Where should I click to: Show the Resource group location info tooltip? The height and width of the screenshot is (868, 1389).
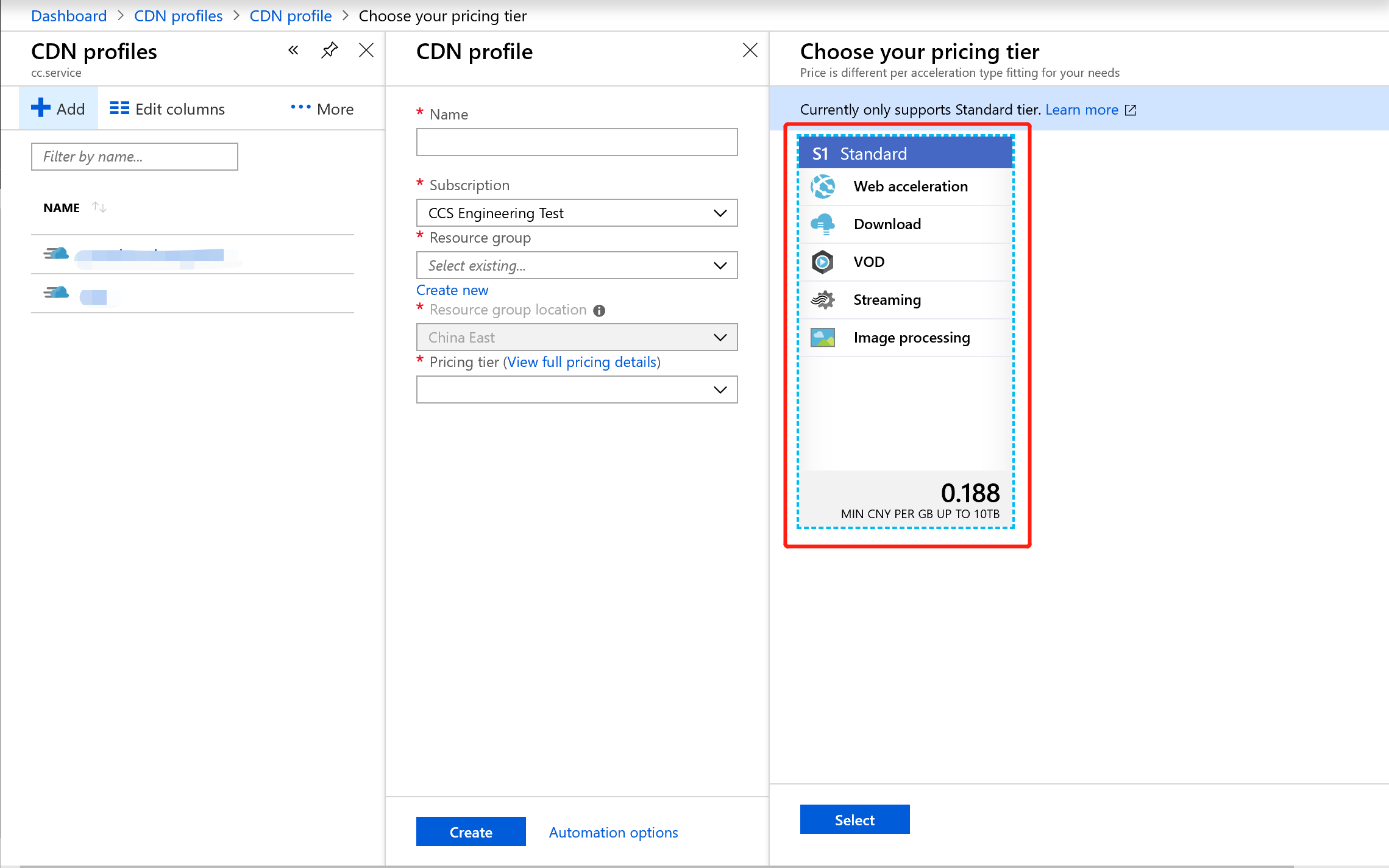[599, 311]
